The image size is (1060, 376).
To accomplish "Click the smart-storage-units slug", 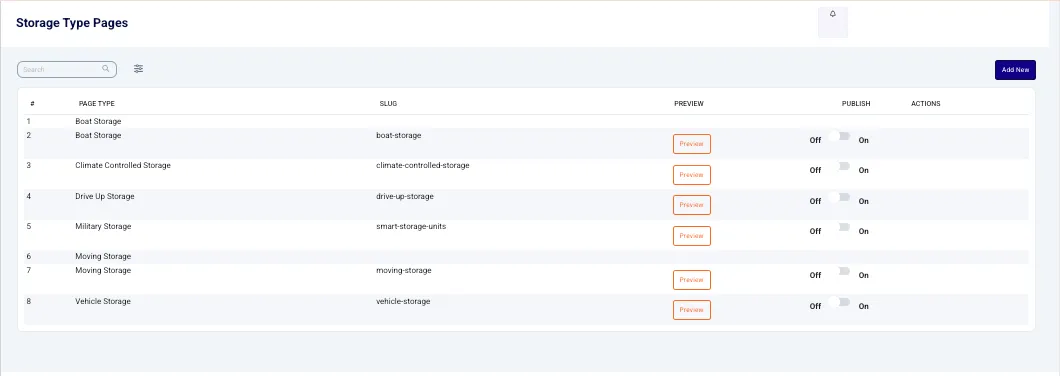I will (411, 226).
